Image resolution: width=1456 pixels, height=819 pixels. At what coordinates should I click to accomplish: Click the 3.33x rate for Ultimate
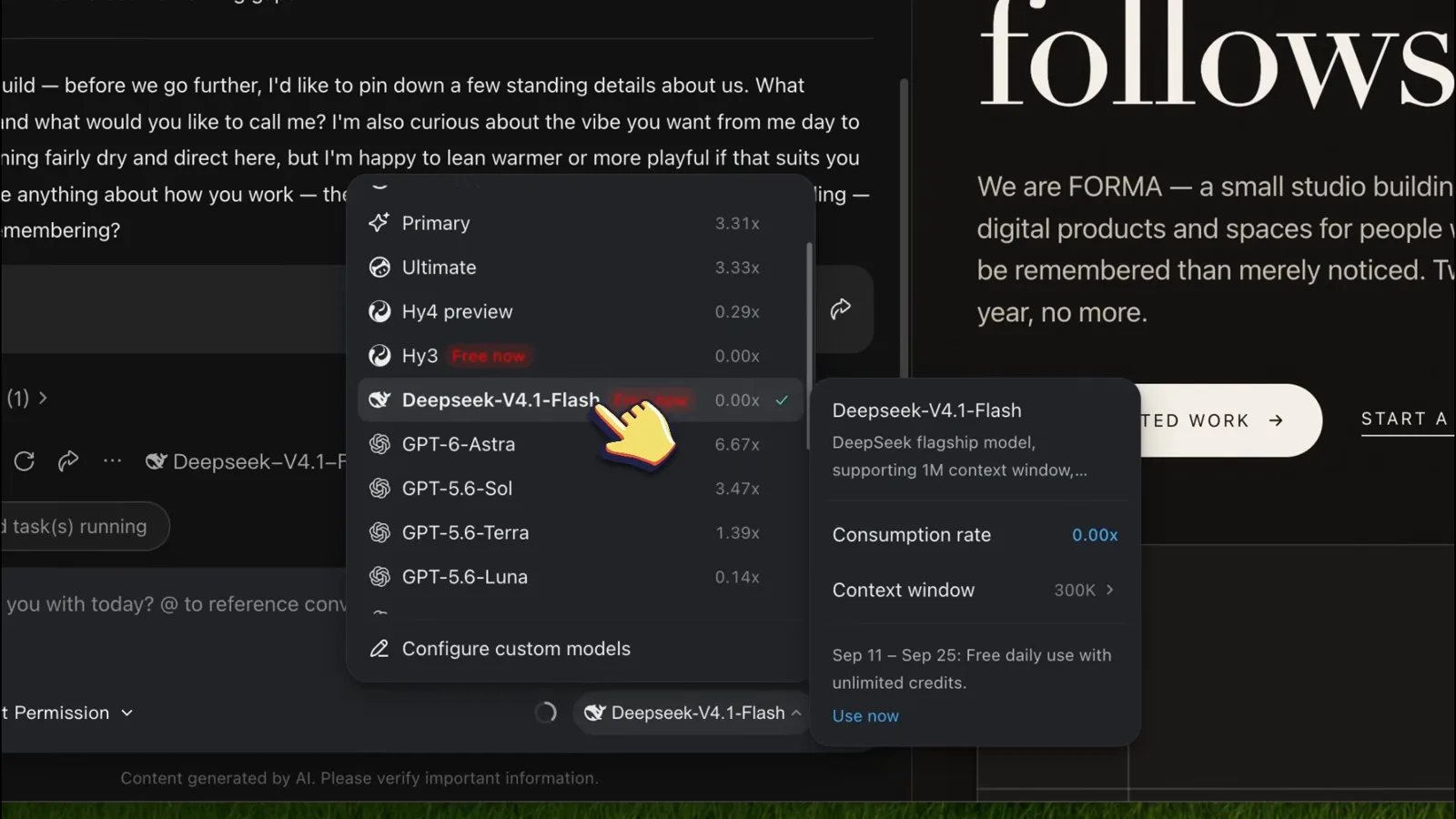(x=737, y=268)
